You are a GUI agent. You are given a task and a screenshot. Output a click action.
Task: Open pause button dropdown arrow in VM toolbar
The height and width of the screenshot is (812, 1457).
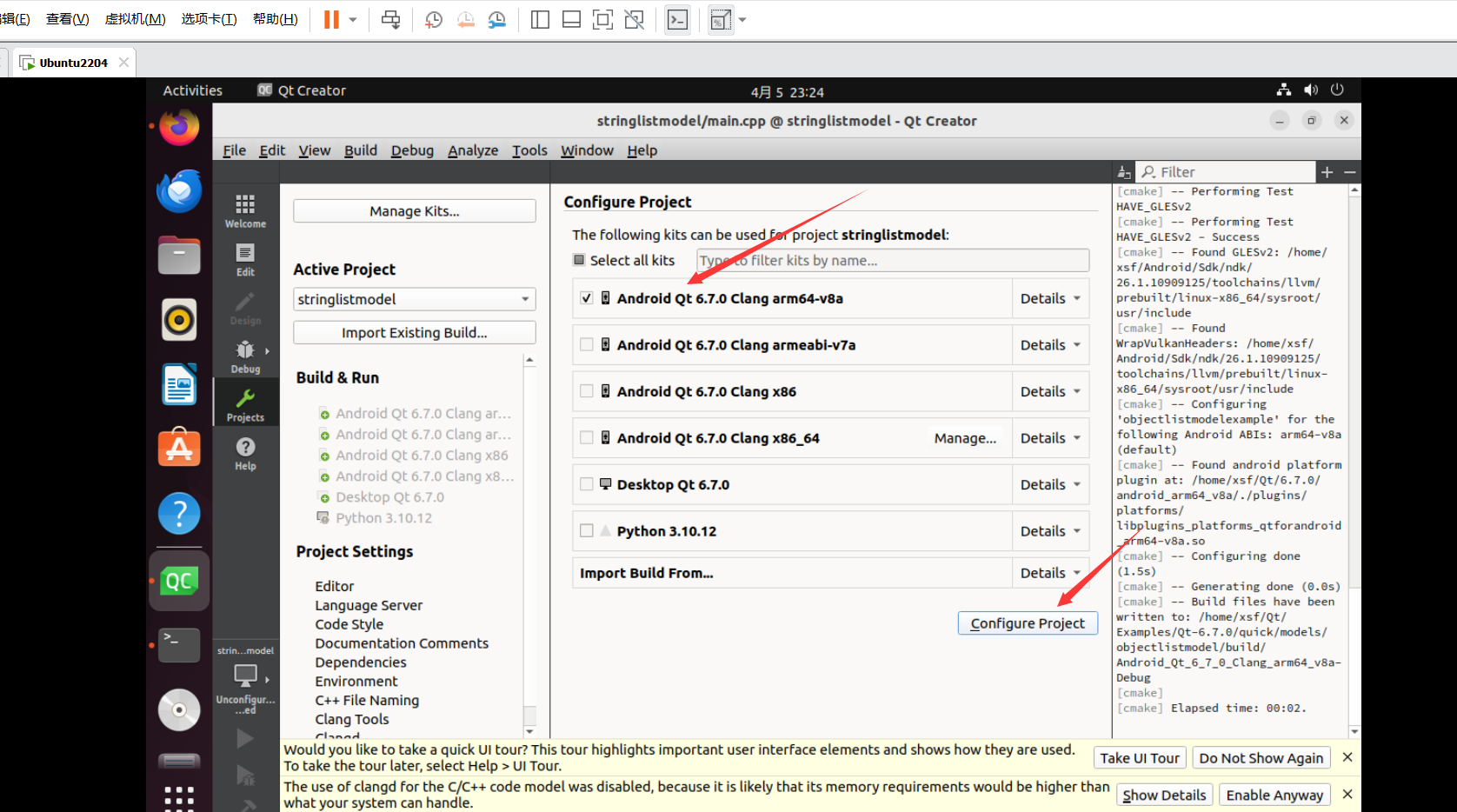[x=353, y=20]
